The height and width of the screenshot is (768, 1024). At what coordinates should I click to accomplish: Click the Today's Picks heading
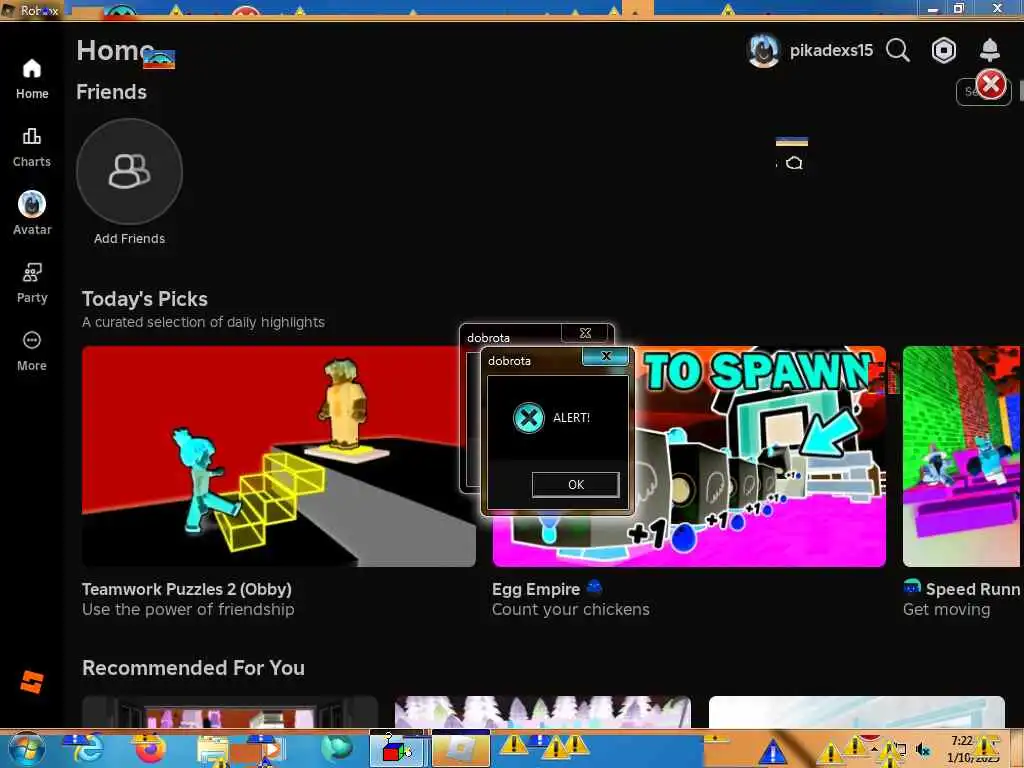[x=145, y=299]
